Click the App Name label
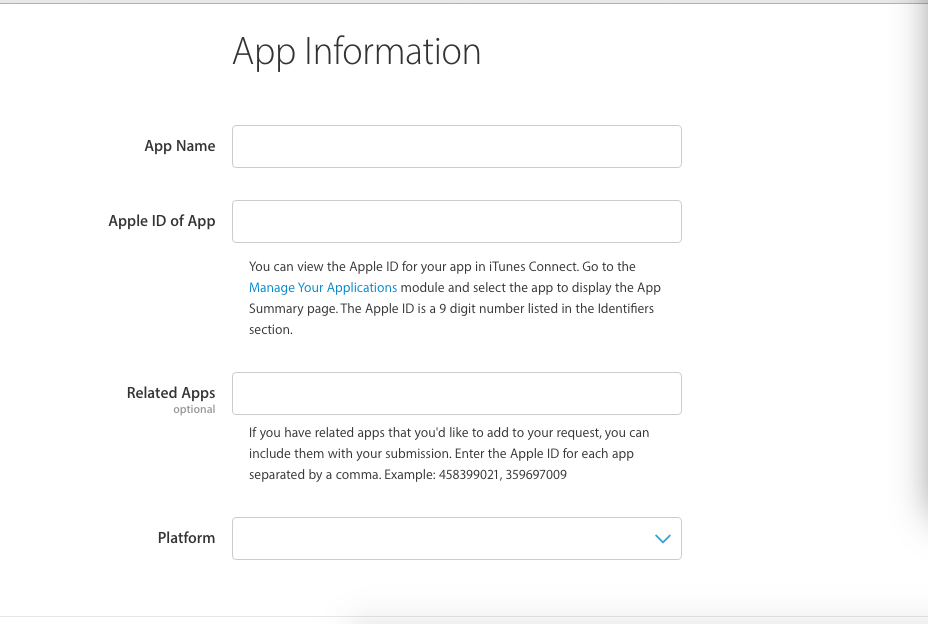The image size is (928, 624). pyautogui.click(x=179, y=146)
